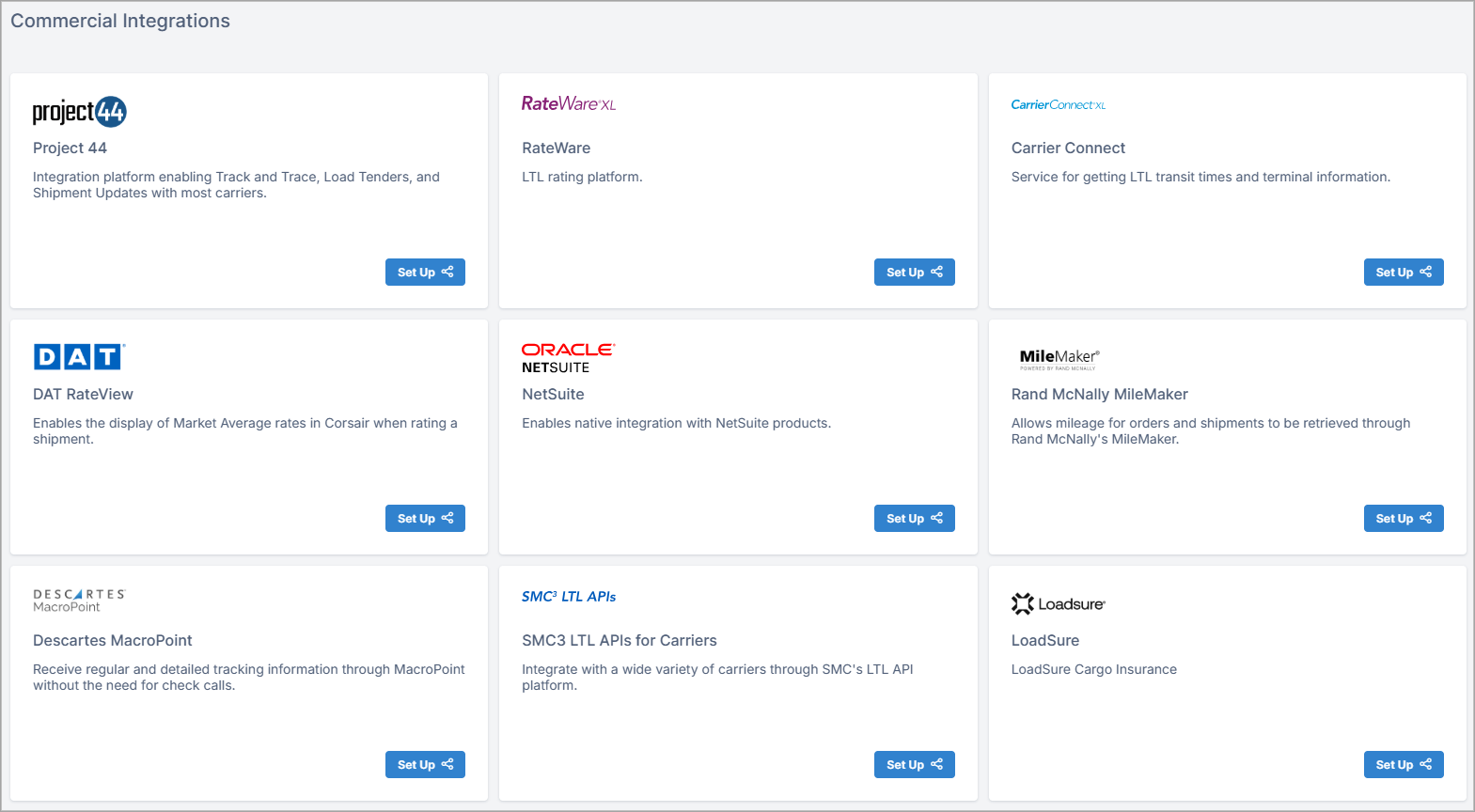The image size is (1475, 812).
Task: Click the 'Commercial Integrations' heading
Action: (120, 21)
